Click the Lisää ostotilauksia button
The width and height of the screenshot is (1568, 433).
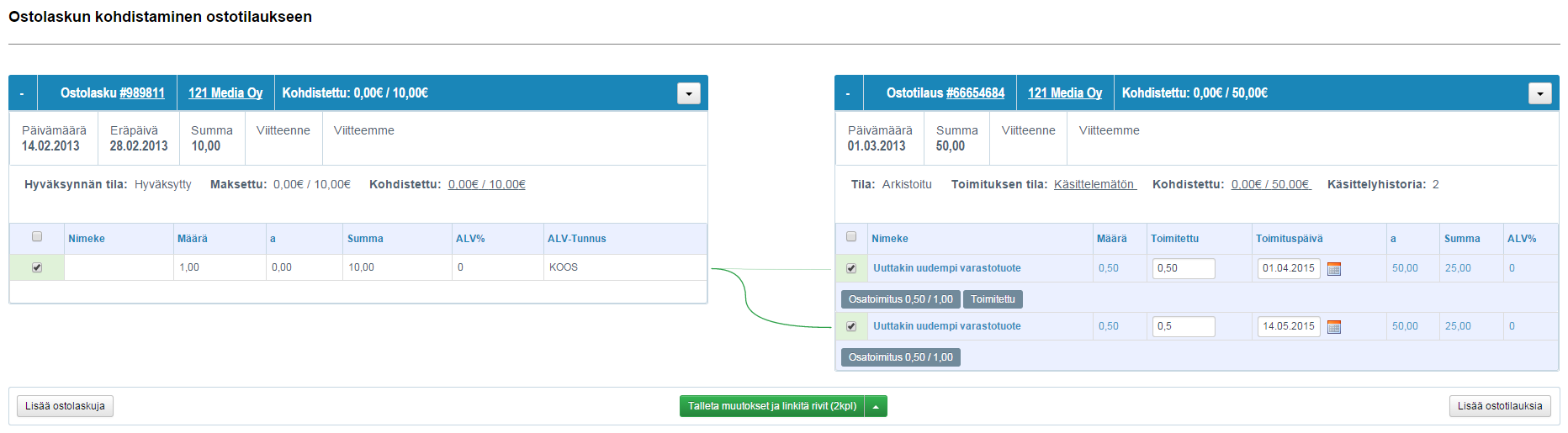(1500, 407)
